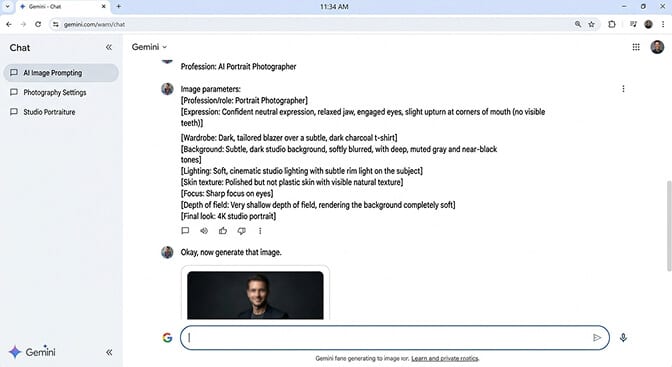
Task: Click the Google G logo by input
Action: tap(168, 338)
